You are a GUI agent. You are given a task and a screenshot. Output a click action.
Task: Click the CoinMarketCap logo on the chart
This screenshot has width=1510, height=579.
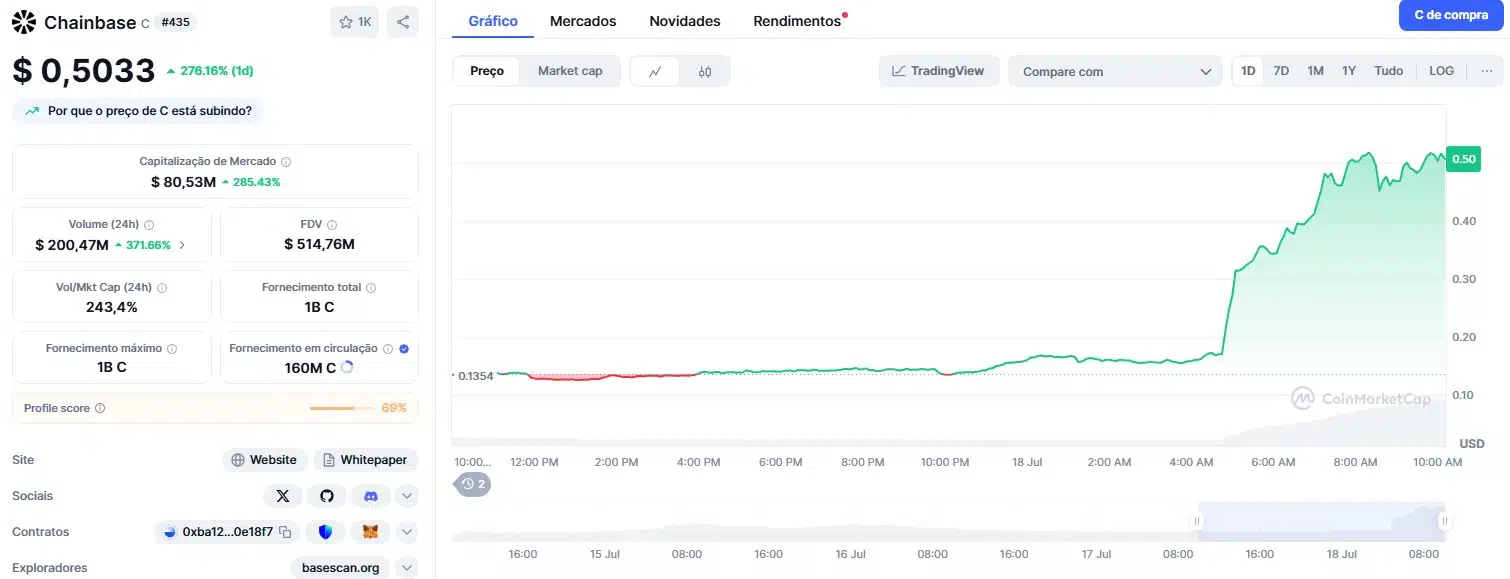tap(1361, 399)
